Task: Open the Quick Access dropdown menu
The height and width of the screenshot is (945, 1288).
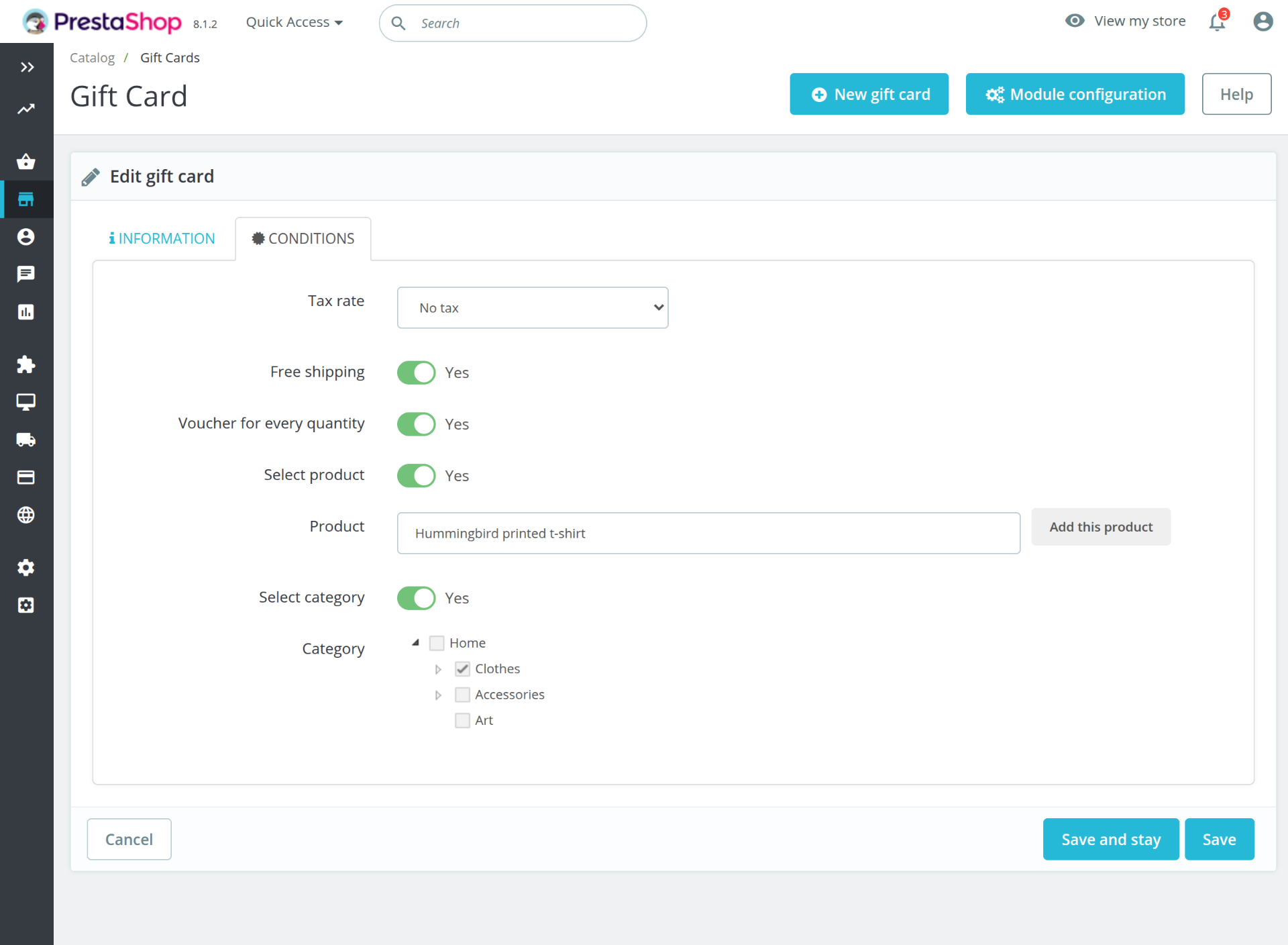Action: 294,23
